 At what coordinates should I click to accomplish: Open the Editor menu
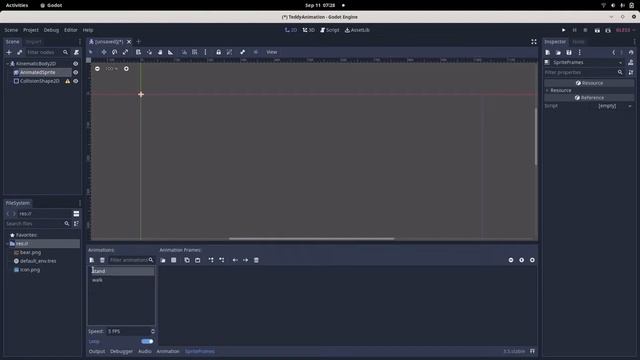click(70, 30)
